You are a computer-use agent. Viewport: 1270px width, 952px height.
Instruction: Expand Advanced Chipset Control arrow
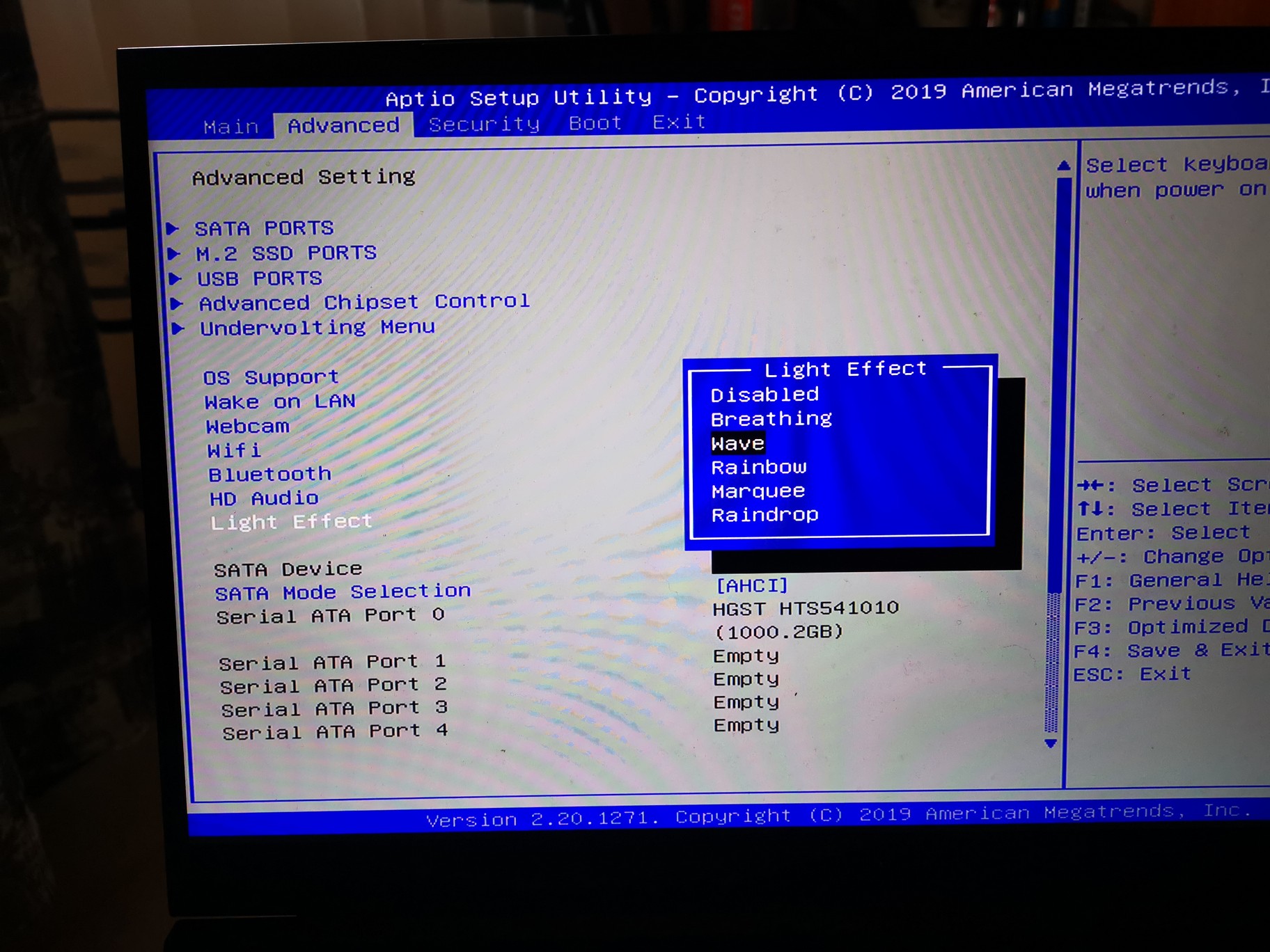click(177, 303)
